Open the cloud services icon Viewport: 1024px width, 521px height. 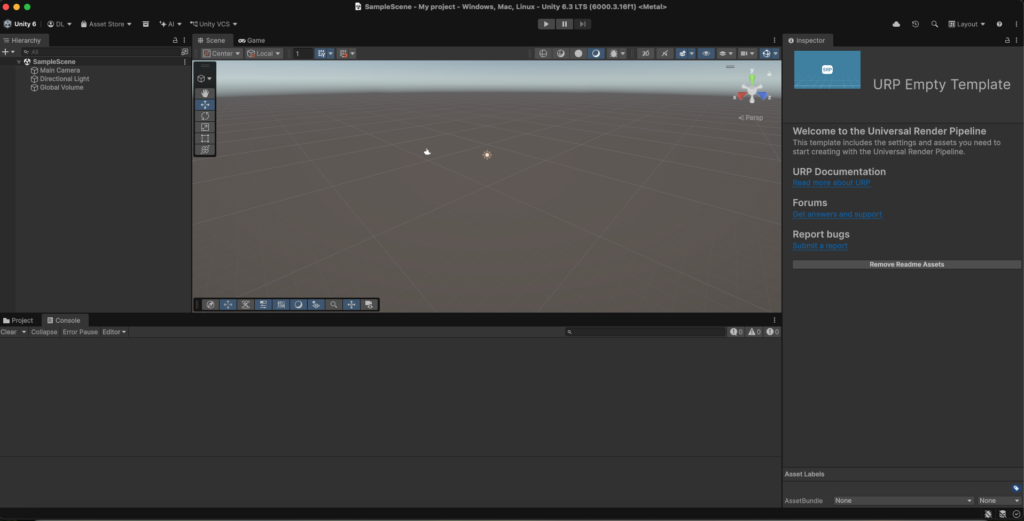pyautogui.click(x=896, y=24)
